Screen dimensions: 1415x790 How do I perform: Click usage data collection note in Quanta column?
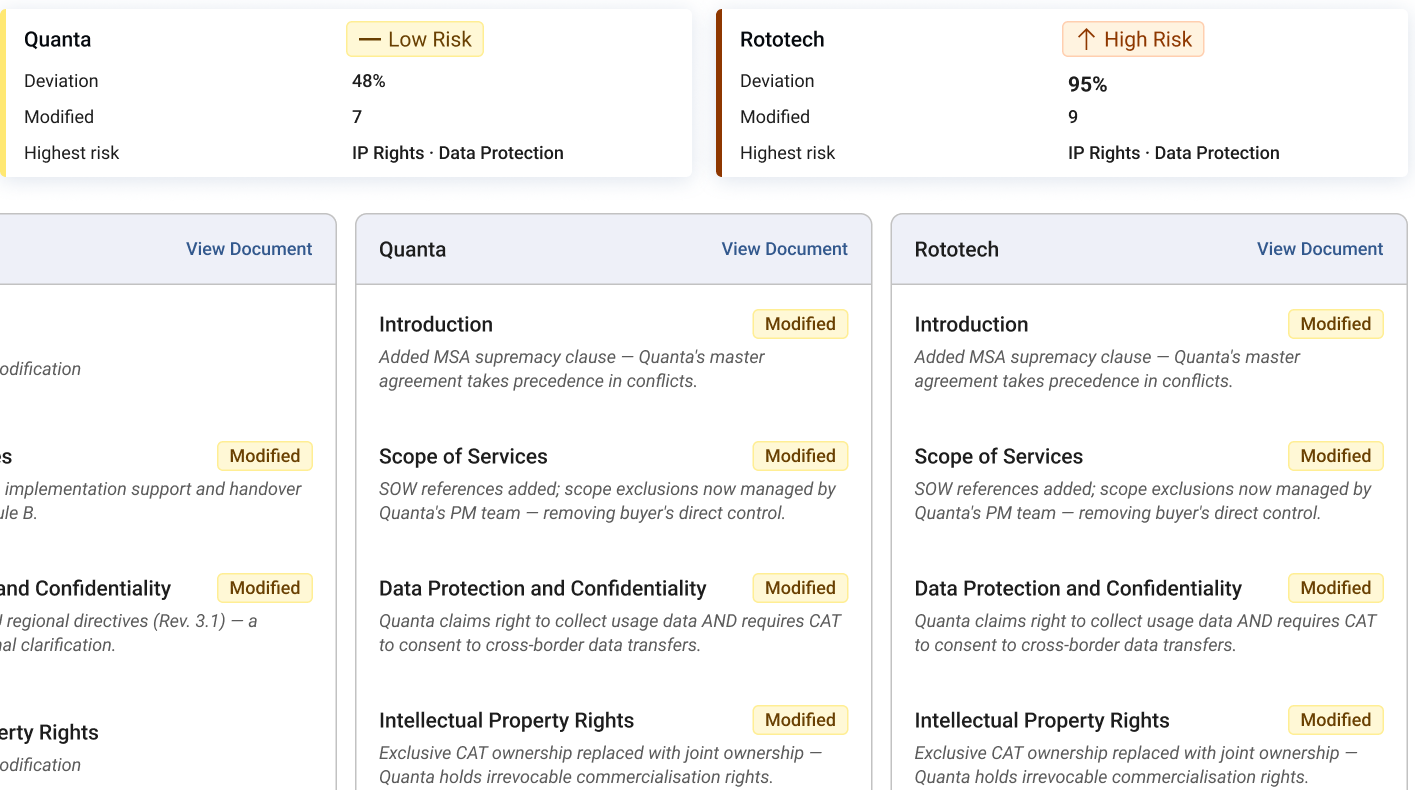610,633
